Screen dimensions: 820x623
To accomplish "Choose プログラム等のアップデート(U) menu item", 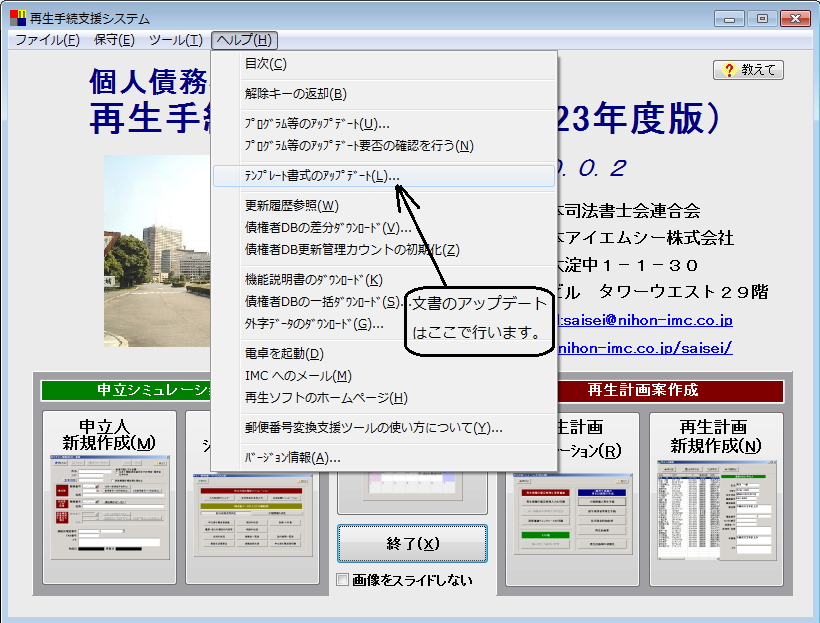I will point(316,124).
